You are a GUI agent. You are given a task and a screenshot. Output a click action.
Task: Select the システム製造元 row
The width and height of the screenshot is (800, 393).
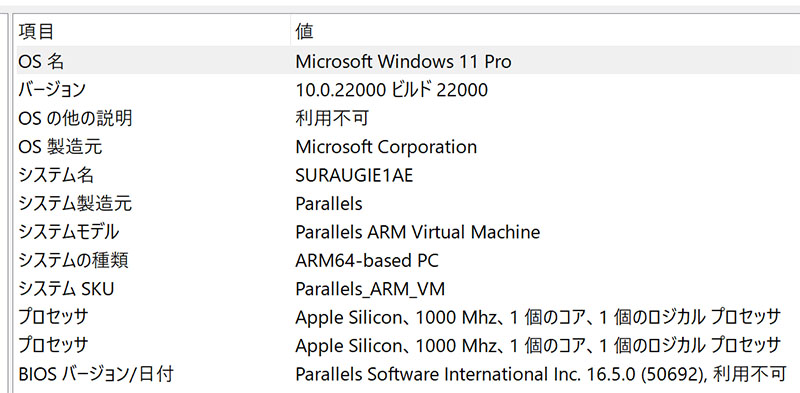(x=408, y=204)
